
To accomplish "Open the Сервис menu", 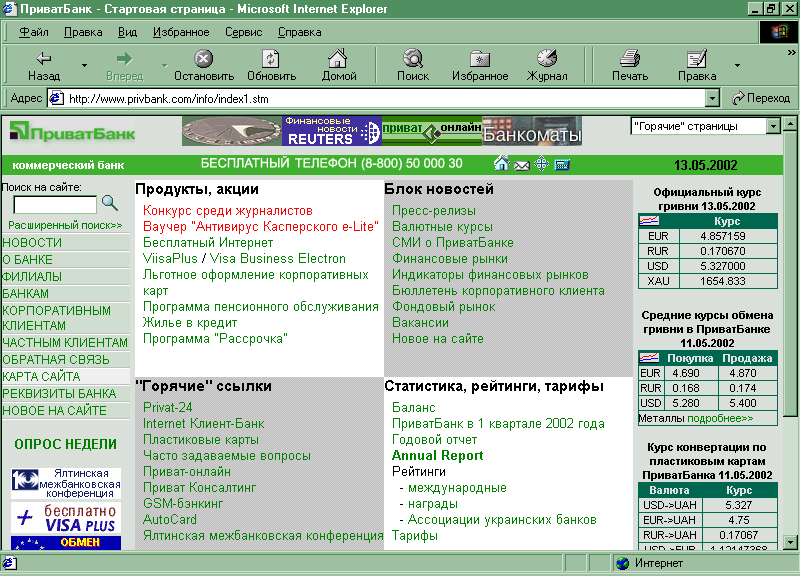I will tap(243, 32).
